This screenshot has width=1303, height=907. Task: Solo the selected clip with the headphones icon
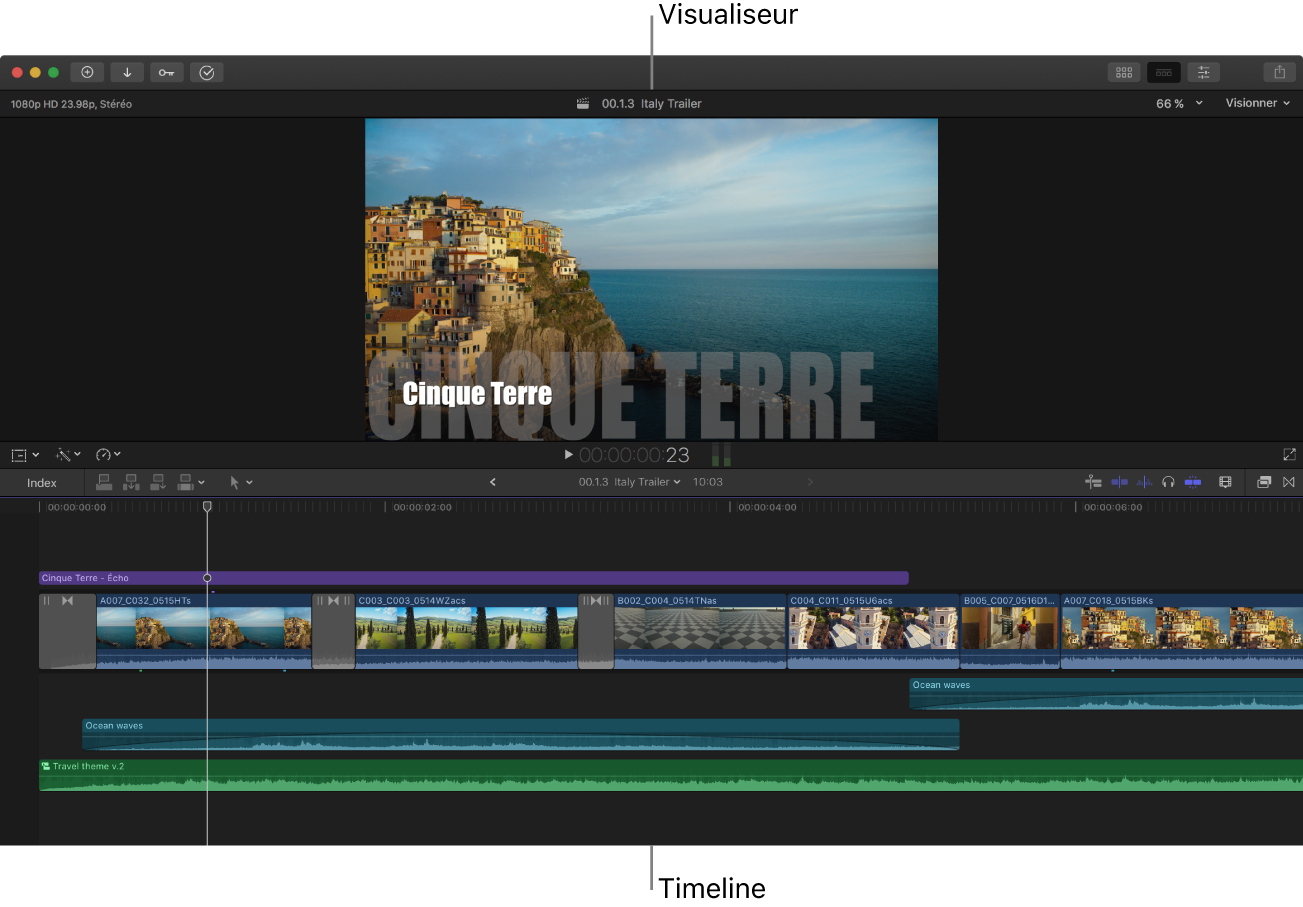click(x=1168, y=482)
